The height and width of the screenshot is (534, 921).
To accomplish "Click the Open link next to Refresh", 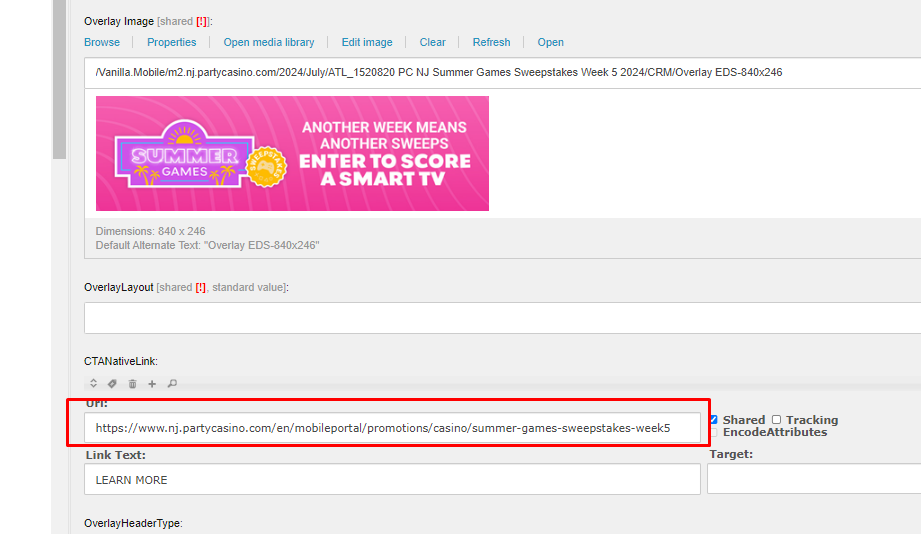I will pyautogui.click(x=550, y=42).
